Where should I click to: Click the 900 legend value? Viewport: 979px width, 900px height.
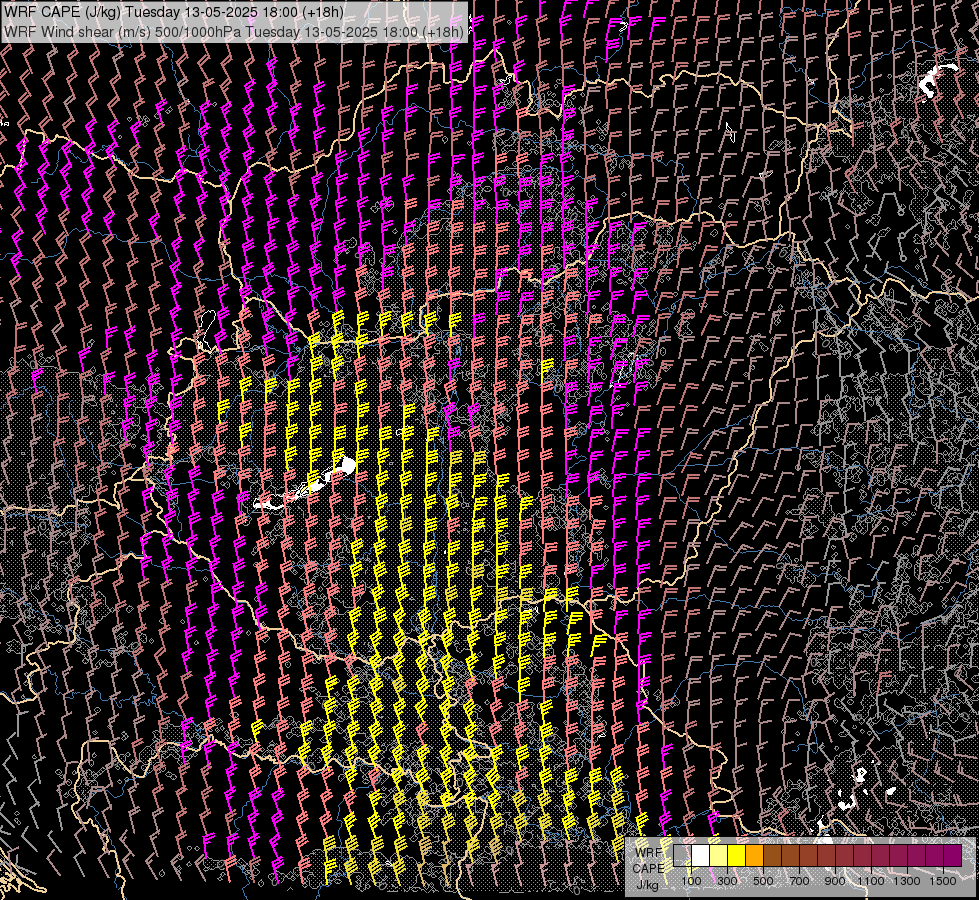(835, 881)
